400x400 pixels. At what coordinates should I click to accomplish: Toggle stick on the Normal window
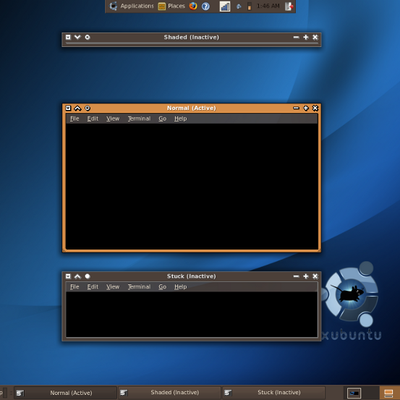[87, 108]
